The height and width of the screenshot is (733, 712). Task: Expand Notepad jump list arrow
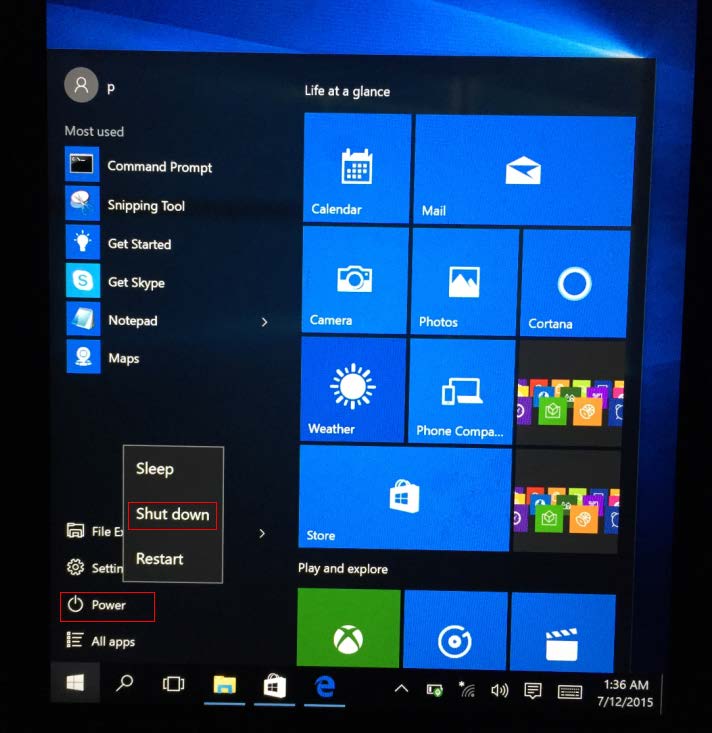pos(264,322)
